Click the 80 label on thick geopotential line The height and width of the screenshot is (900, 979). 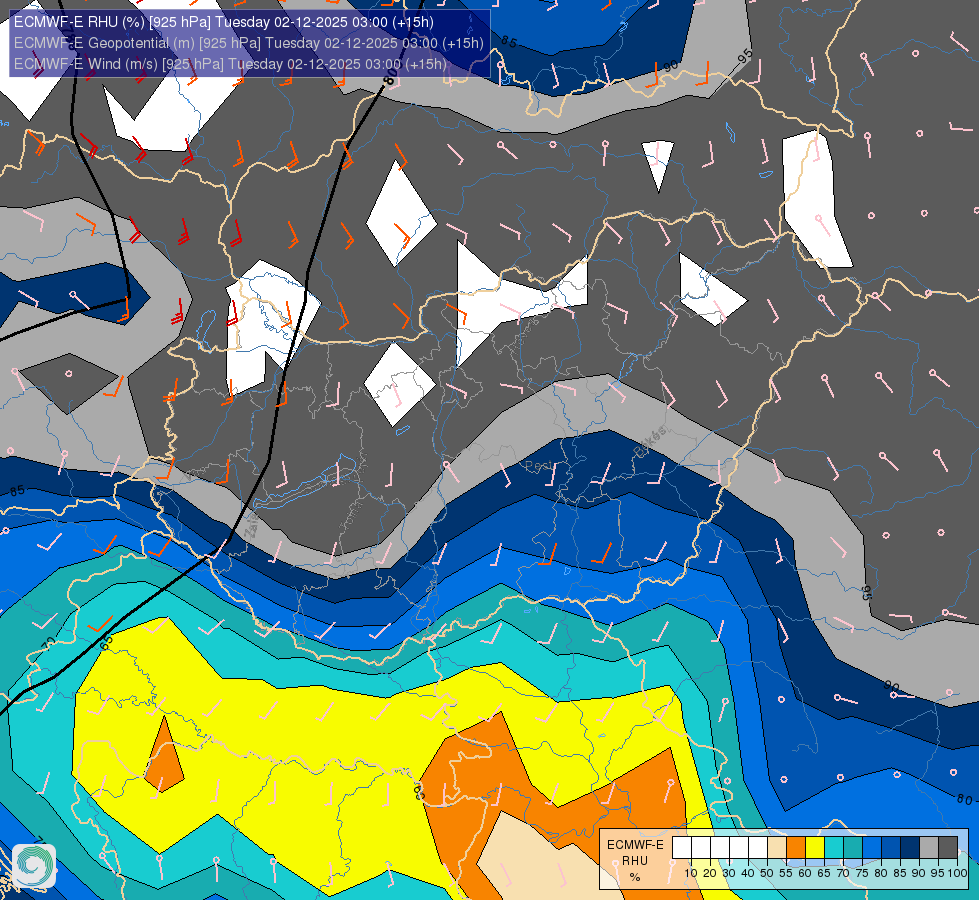[390, 76]
